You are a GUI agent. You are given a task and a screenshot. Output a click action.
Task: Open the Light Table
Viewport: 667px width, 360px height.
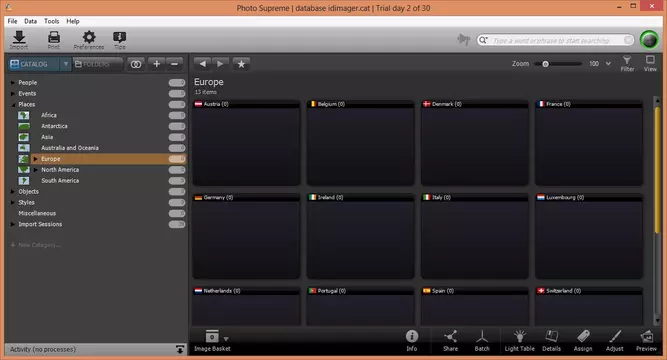tap(519, 341)
